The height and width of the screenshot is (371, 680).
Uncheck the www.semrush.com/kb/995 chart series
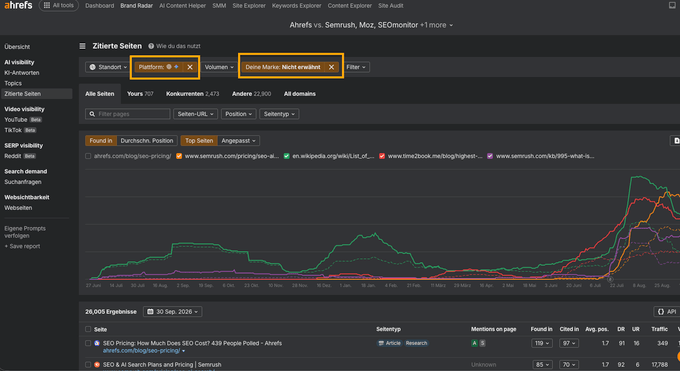point(490,156)
